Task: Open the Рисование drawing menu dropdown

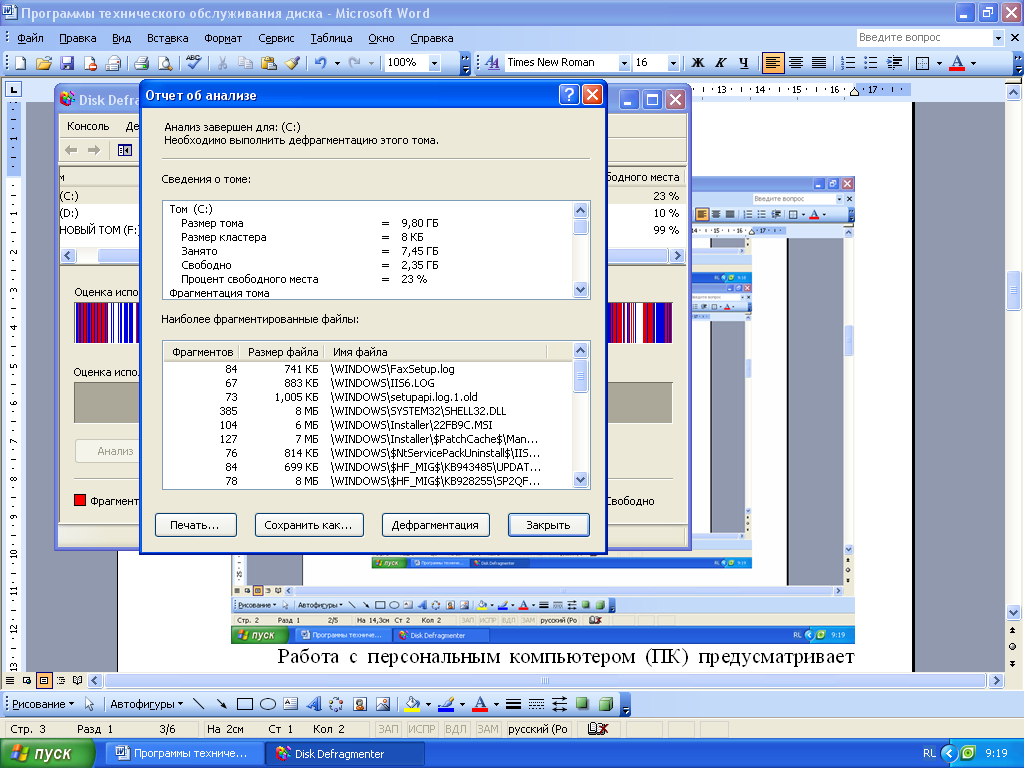Action: coord(43,704)
